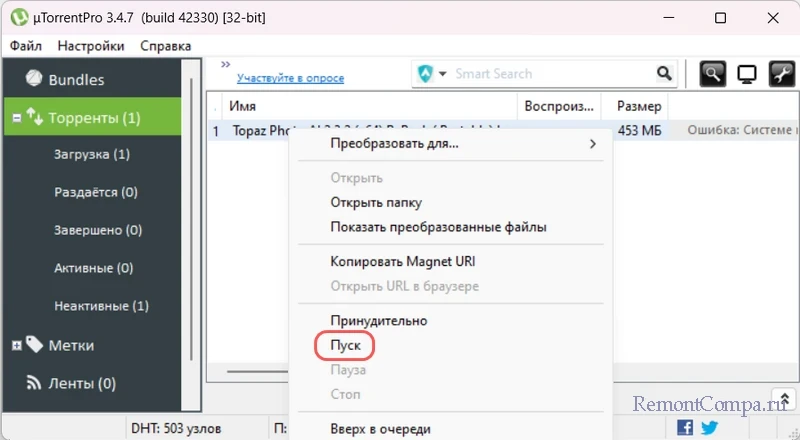Open Ленты (0) feeds section
Image resolution: width=800 pixels, height=440 pixels.
click(x=82, y=383)
